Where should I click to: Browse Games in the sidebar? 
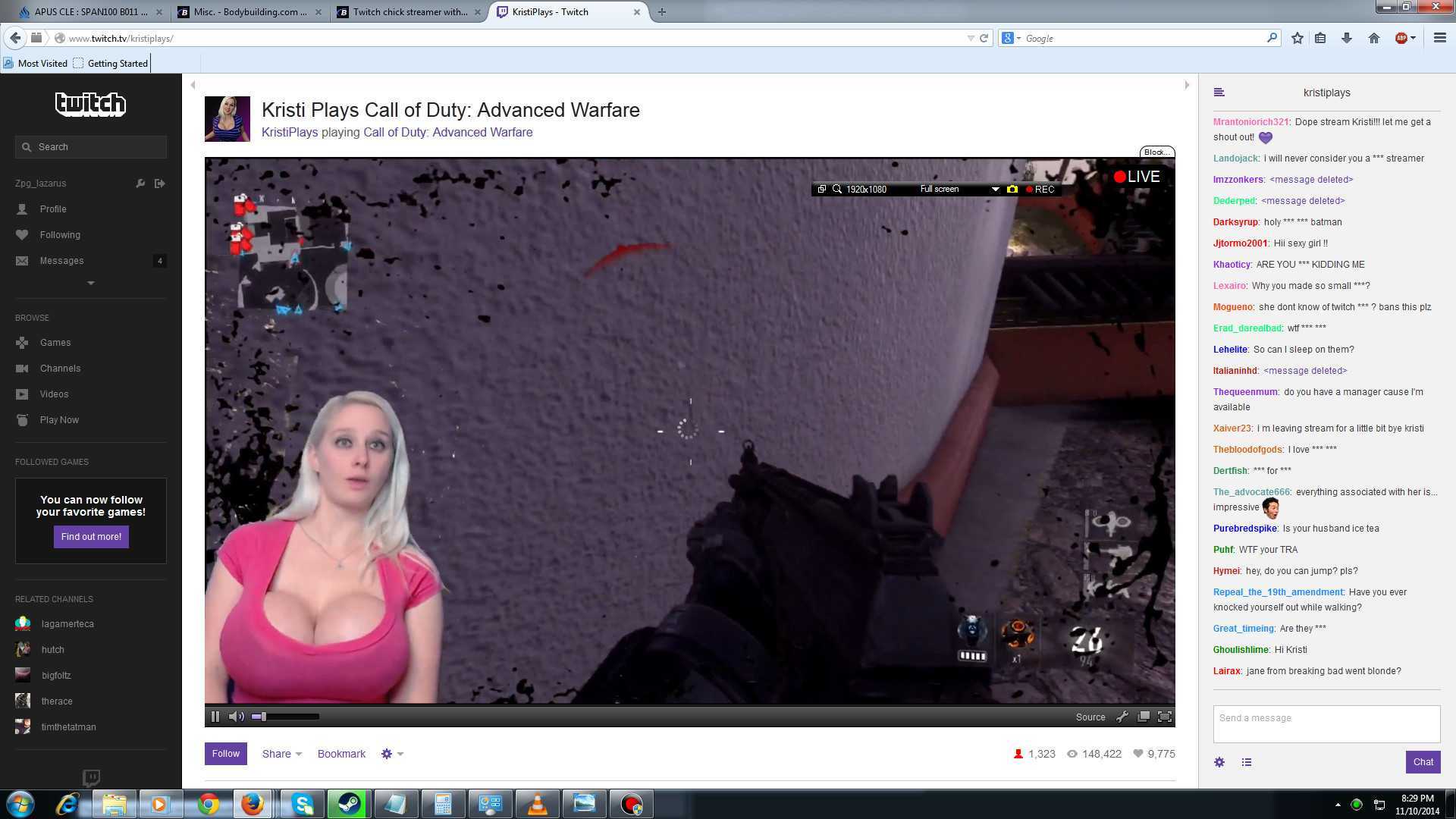55,343
